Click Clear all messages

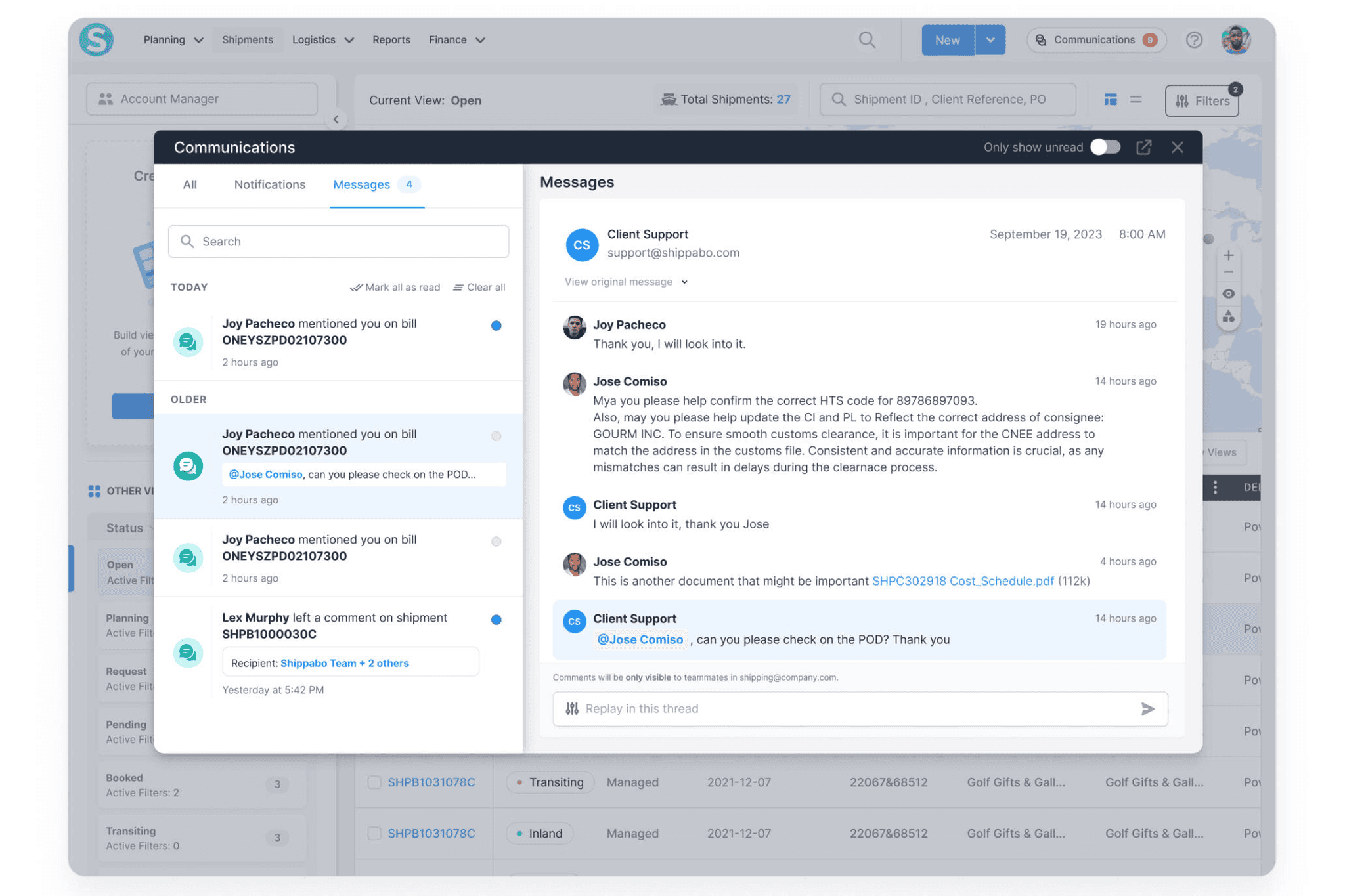tap(479, 288)
